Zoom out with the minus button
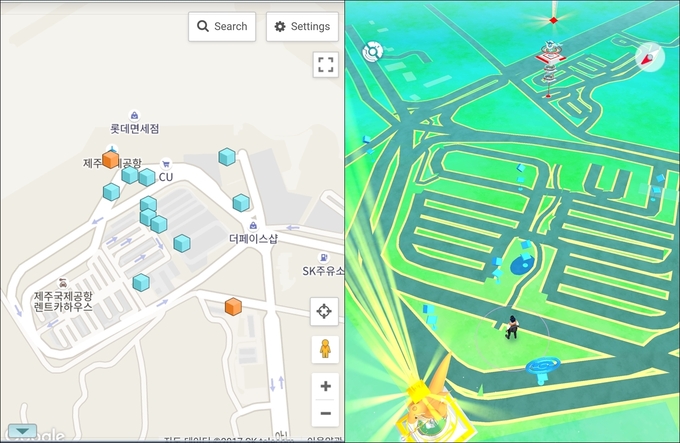 (325, 413)
